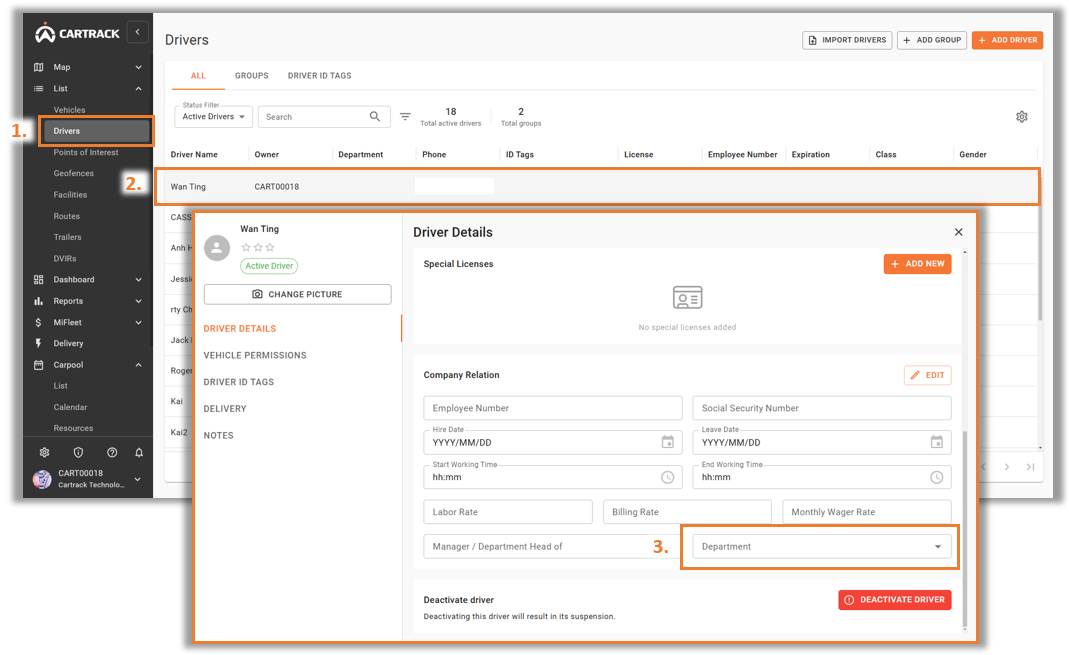Open Delivery section in driver details

[x=225, y=408]
